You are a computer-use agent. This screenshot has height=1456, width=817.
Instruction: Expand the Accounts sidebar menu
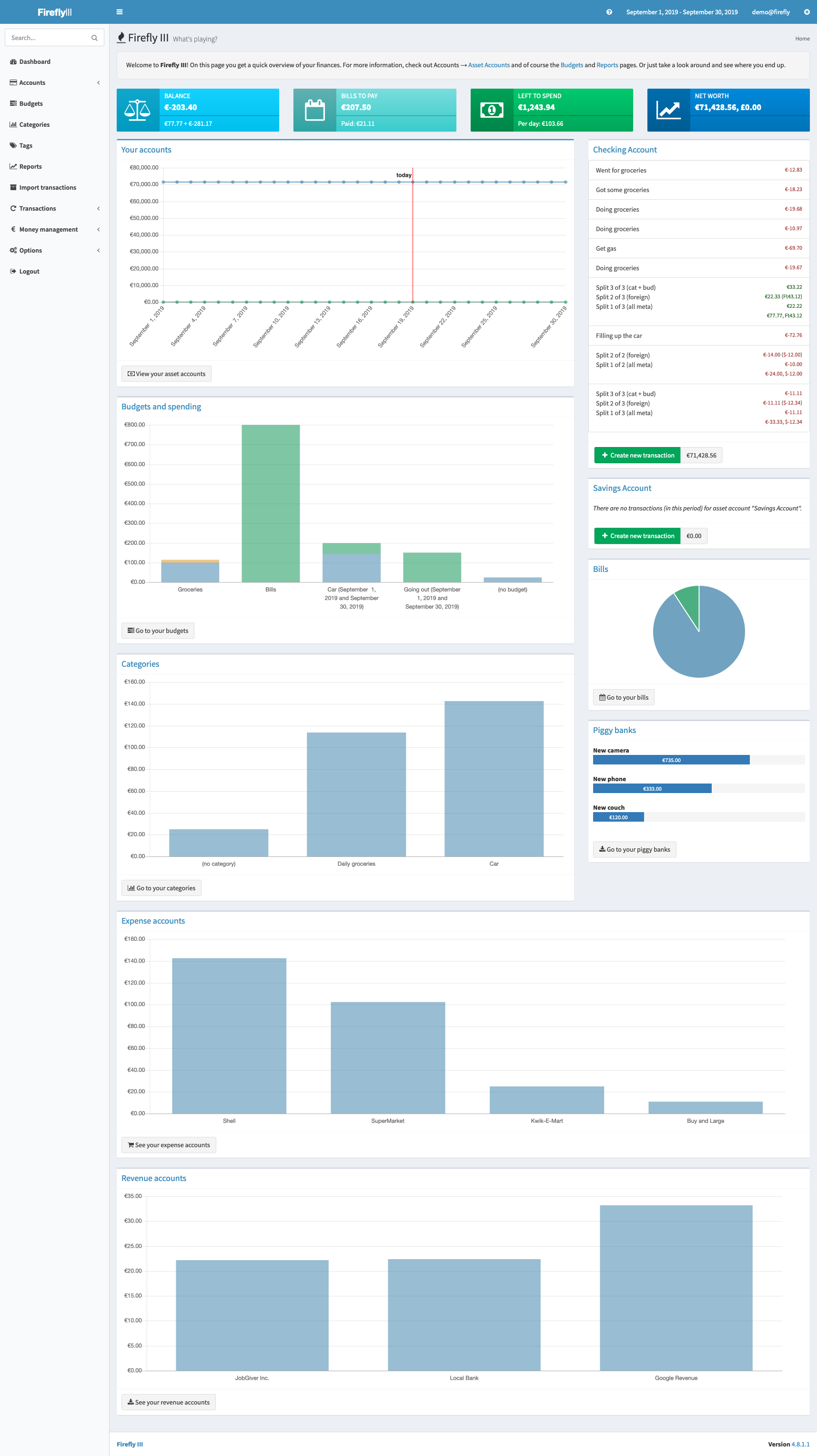[x=54, y=82]
